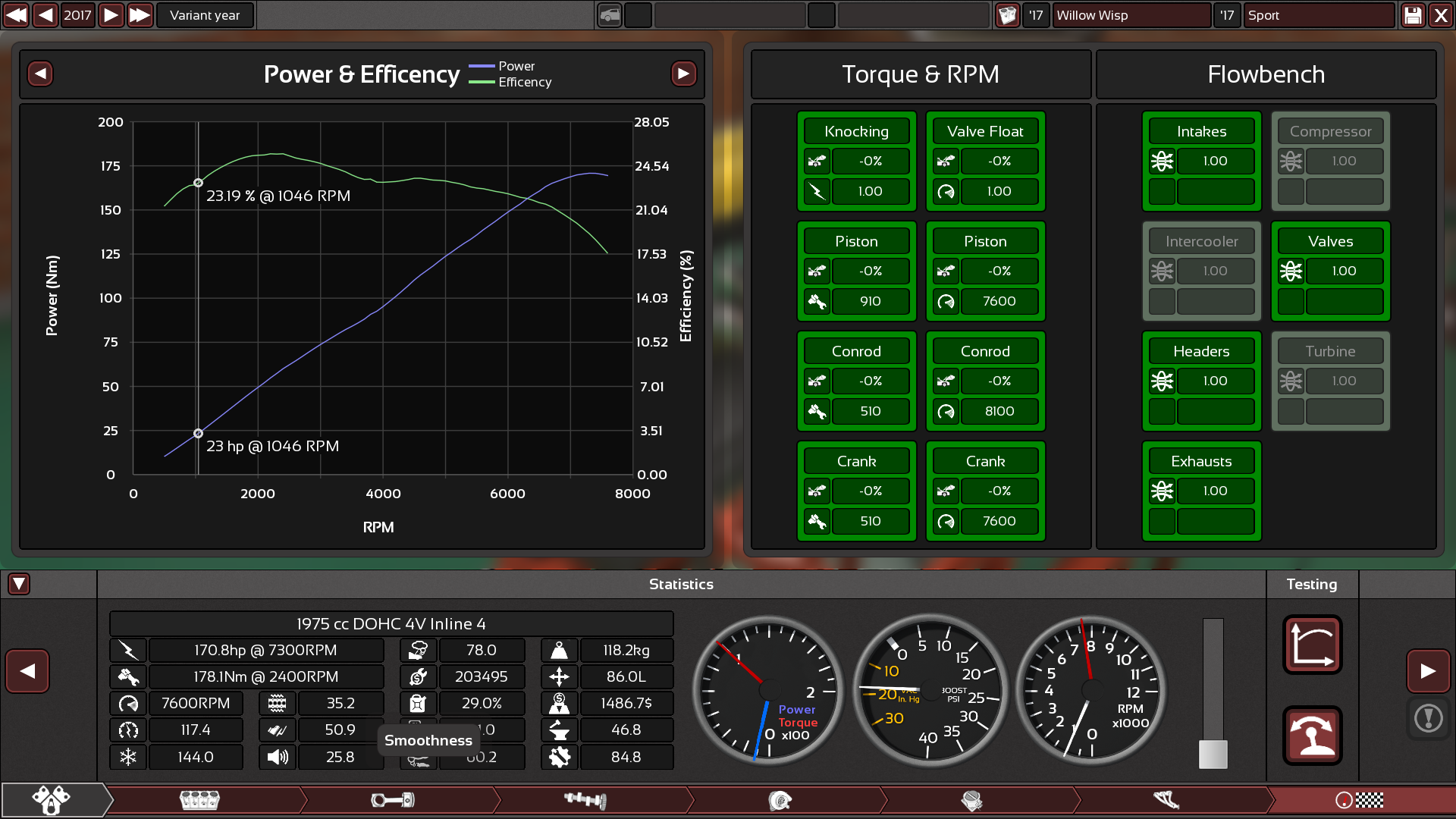Image resolution: width=1456 pixels, height=819 pixels.
Task: Go to next year with single right arrow
Action: click(x=111, y=15)
